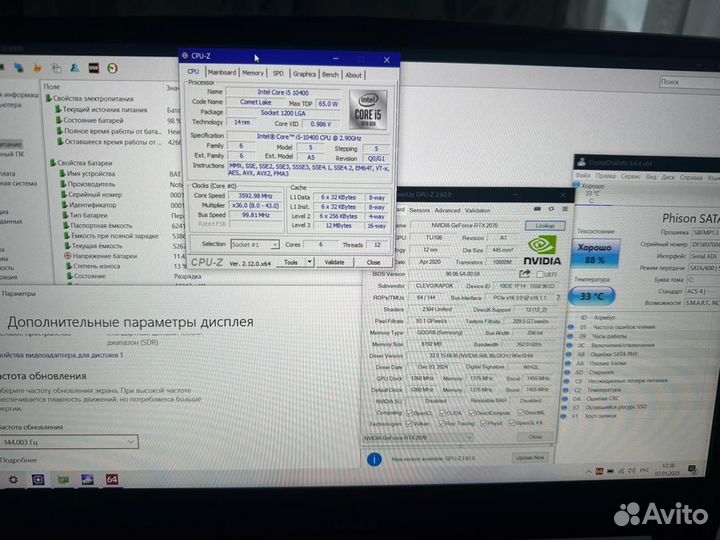The height and width of the screenshot is (540, 720).
Task: Open the Graphics tab in CPU-Z
Action: point(304,74)
